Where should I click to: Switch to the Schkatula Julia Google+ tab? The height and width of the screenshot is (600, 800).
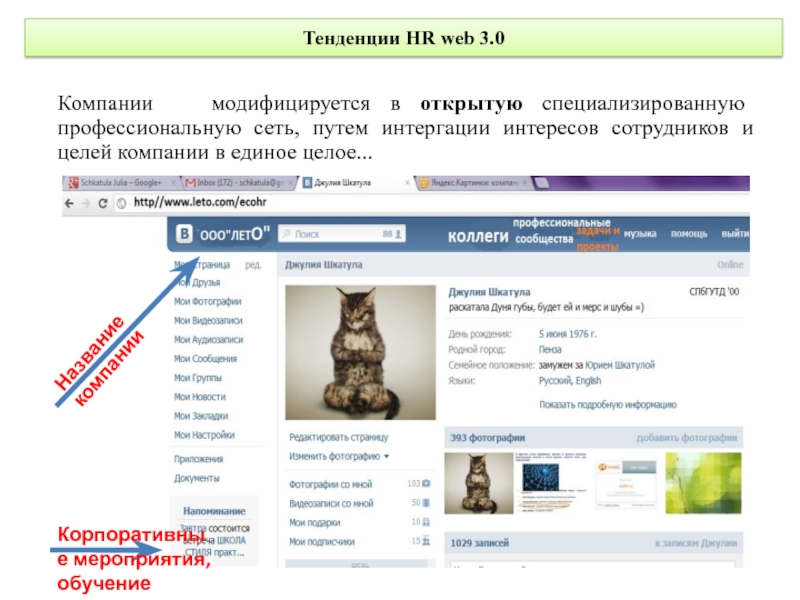[x=122, y=183]
